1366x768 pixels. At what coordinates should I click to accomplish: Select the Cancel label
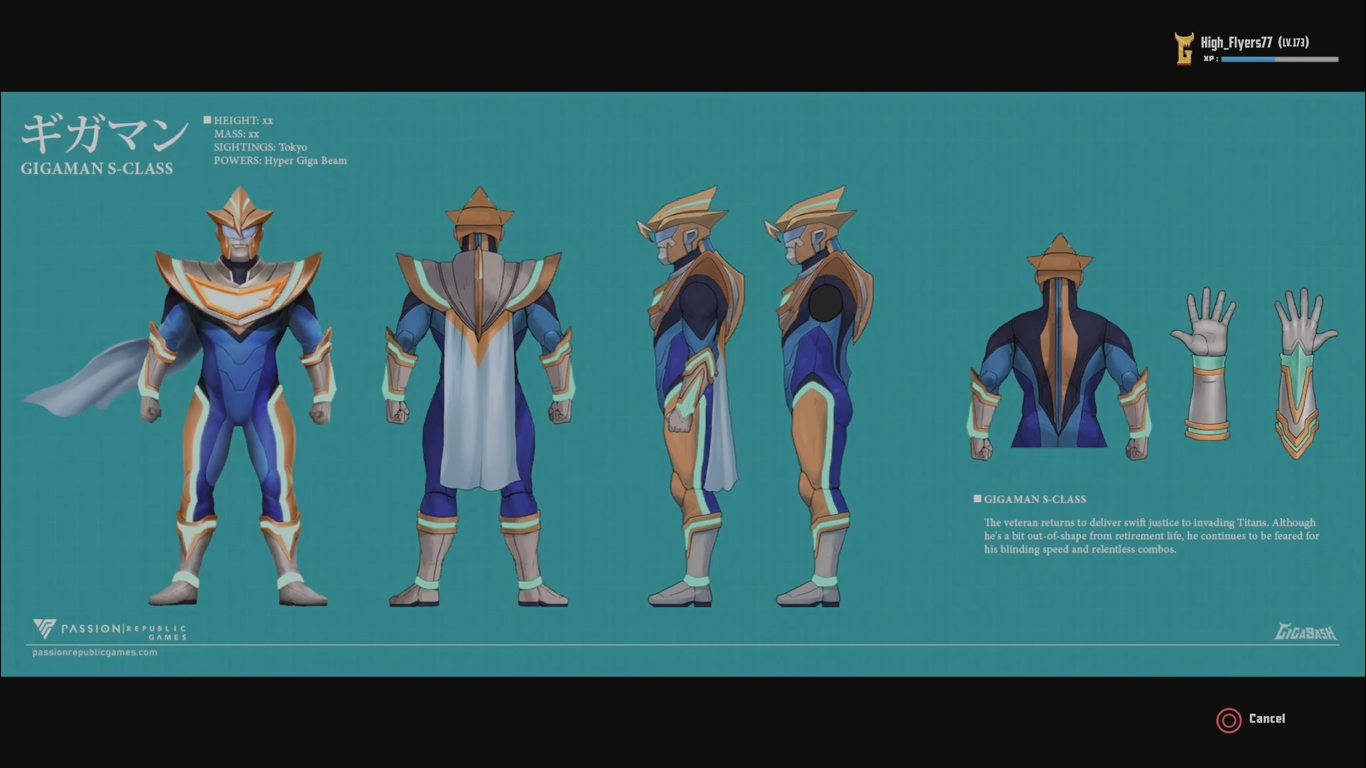[1267, 719]
